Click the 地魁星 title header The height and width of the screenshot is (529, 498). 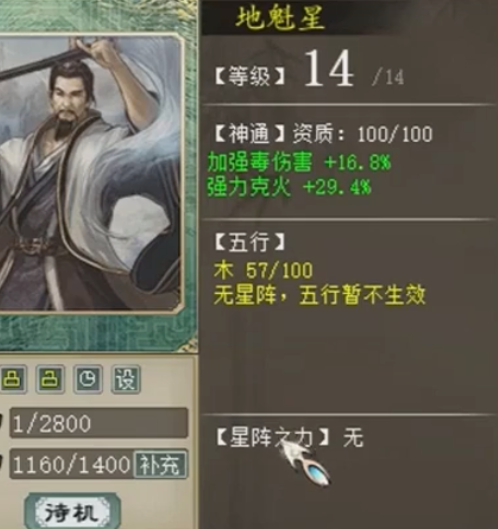click(280, 17)
